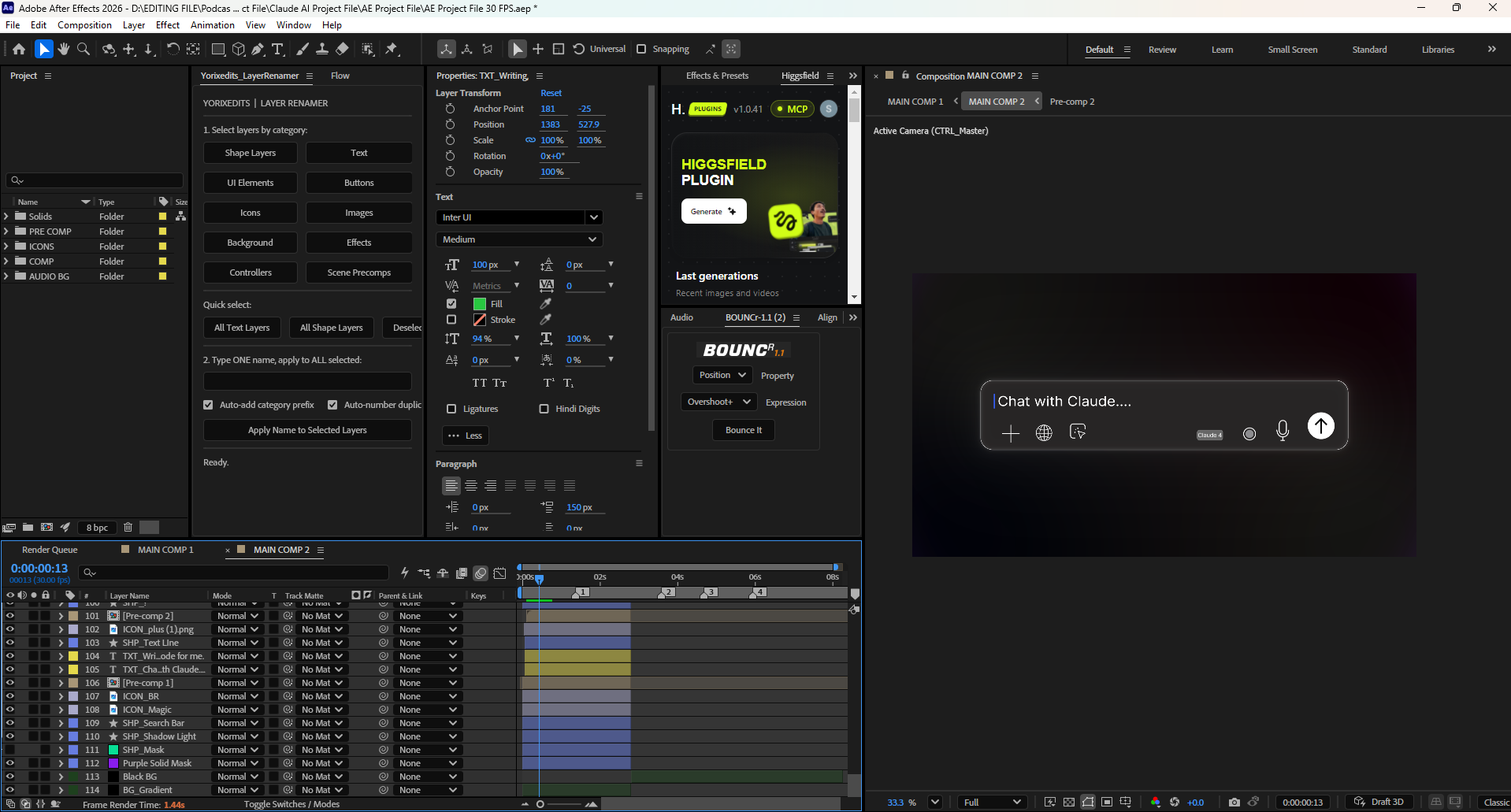Open the Stroke color swatch

click(479, 319)
